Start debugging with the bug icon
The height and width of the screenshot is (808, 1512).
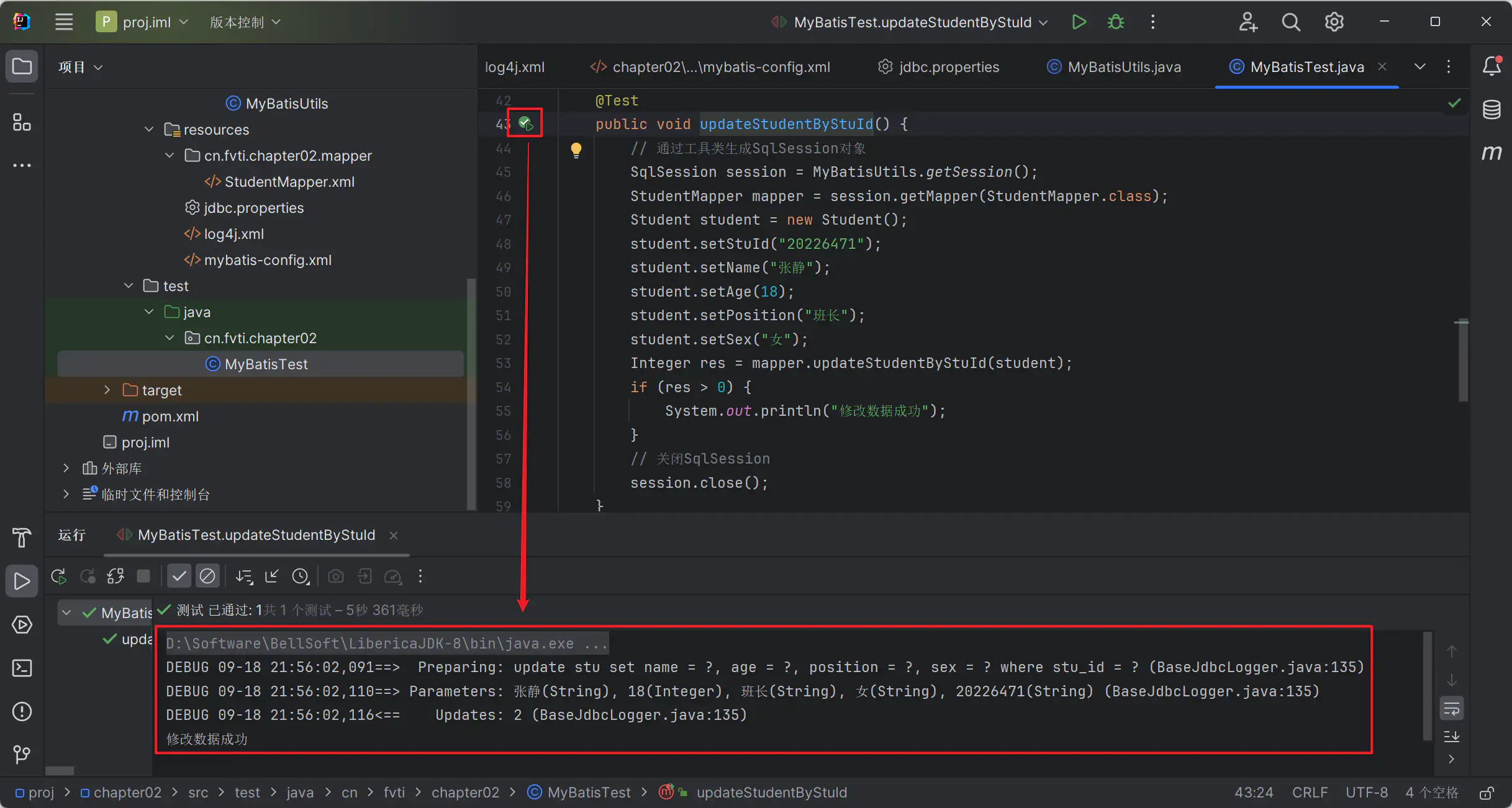[x=1116, y=22]
